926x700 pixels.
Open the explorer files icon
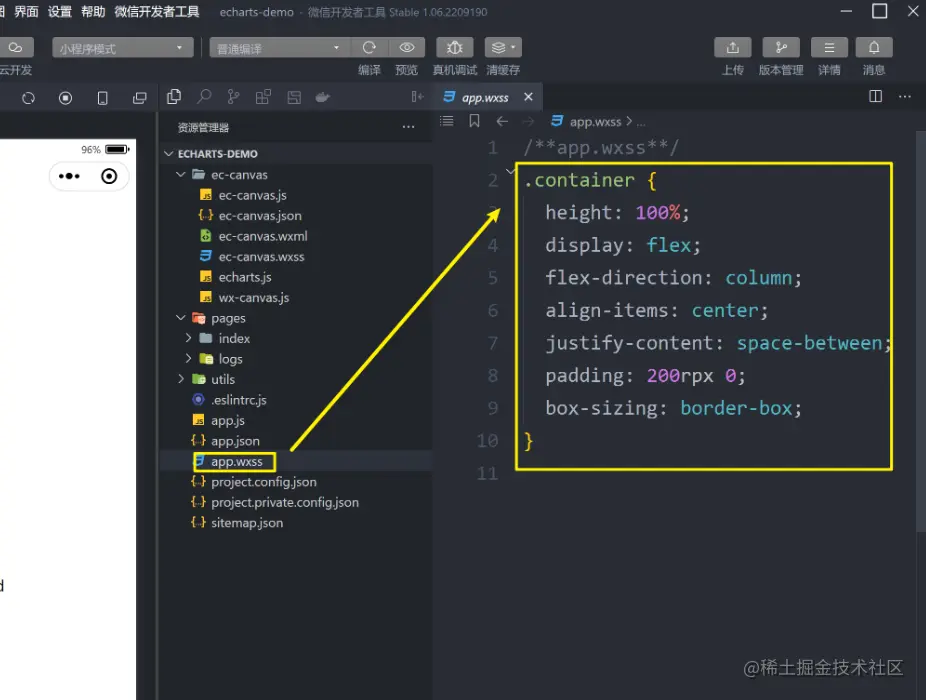click(x=174, y=97)
